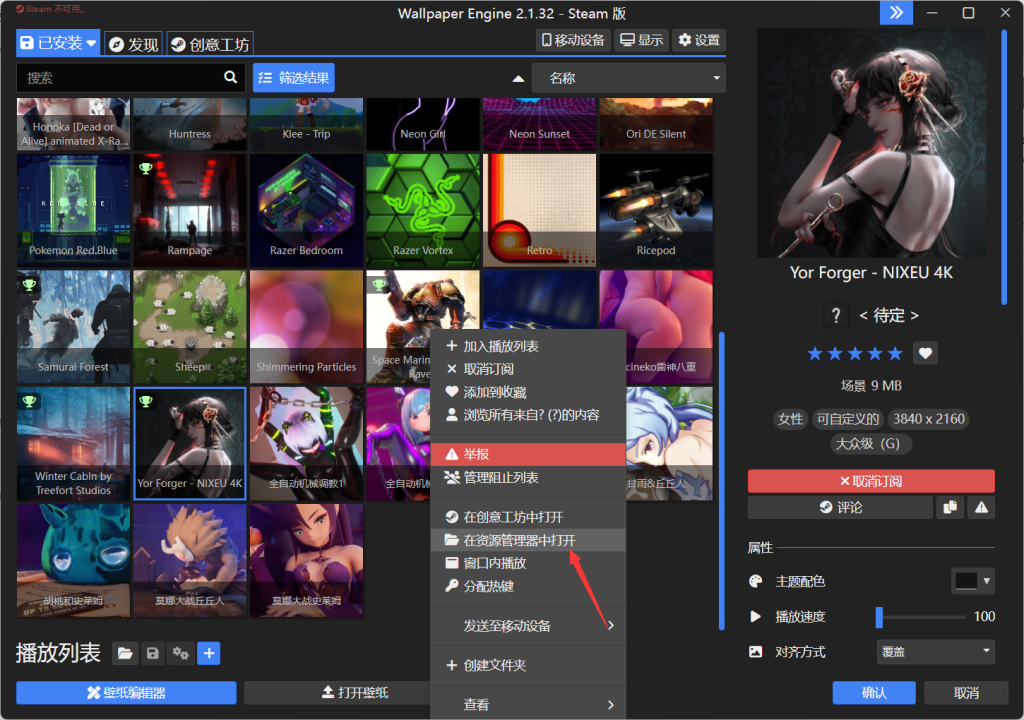Click the palette icon beside 主题配色

tap(756, 581)
